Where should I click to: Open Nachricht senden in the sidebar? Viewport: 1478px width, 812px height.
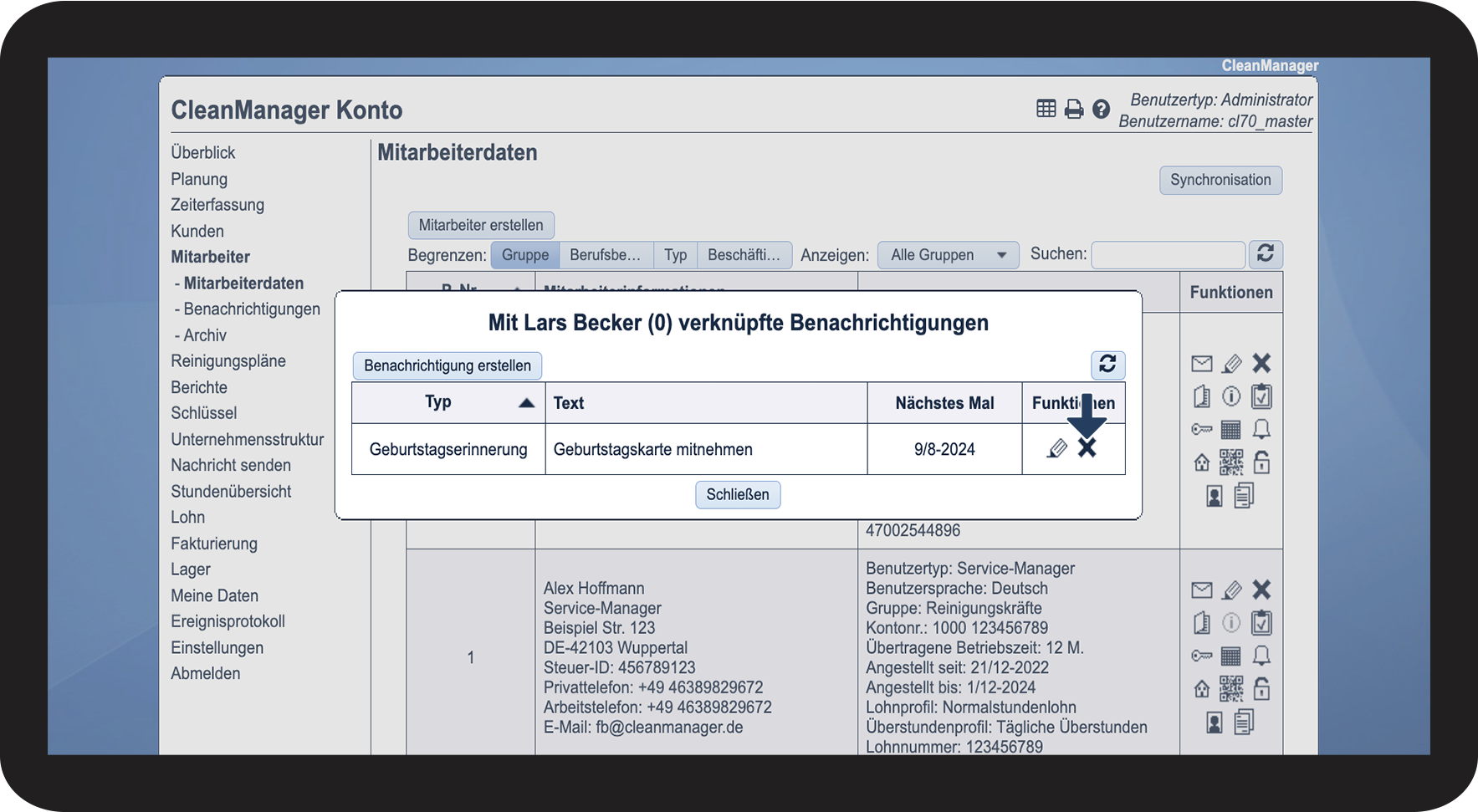point(231,465)
